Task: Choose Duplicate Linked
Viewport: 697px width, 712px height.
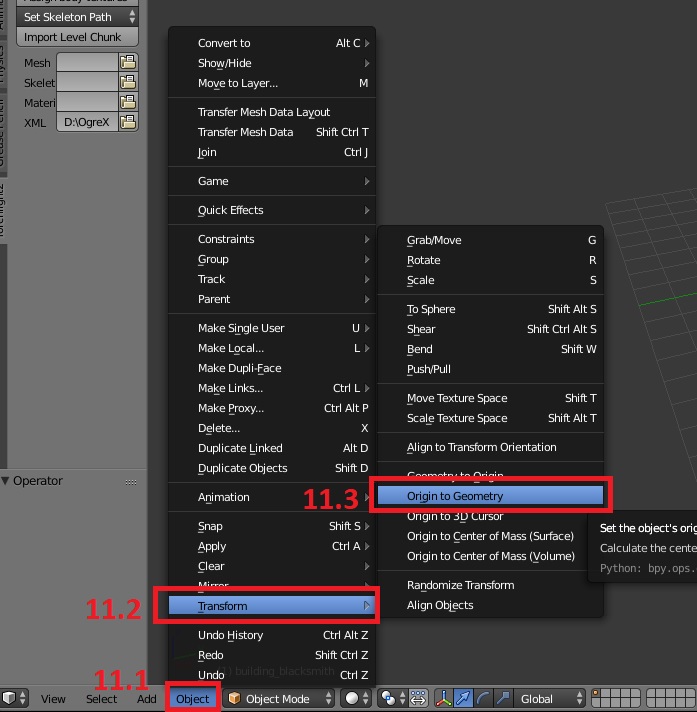Action: 272,448
